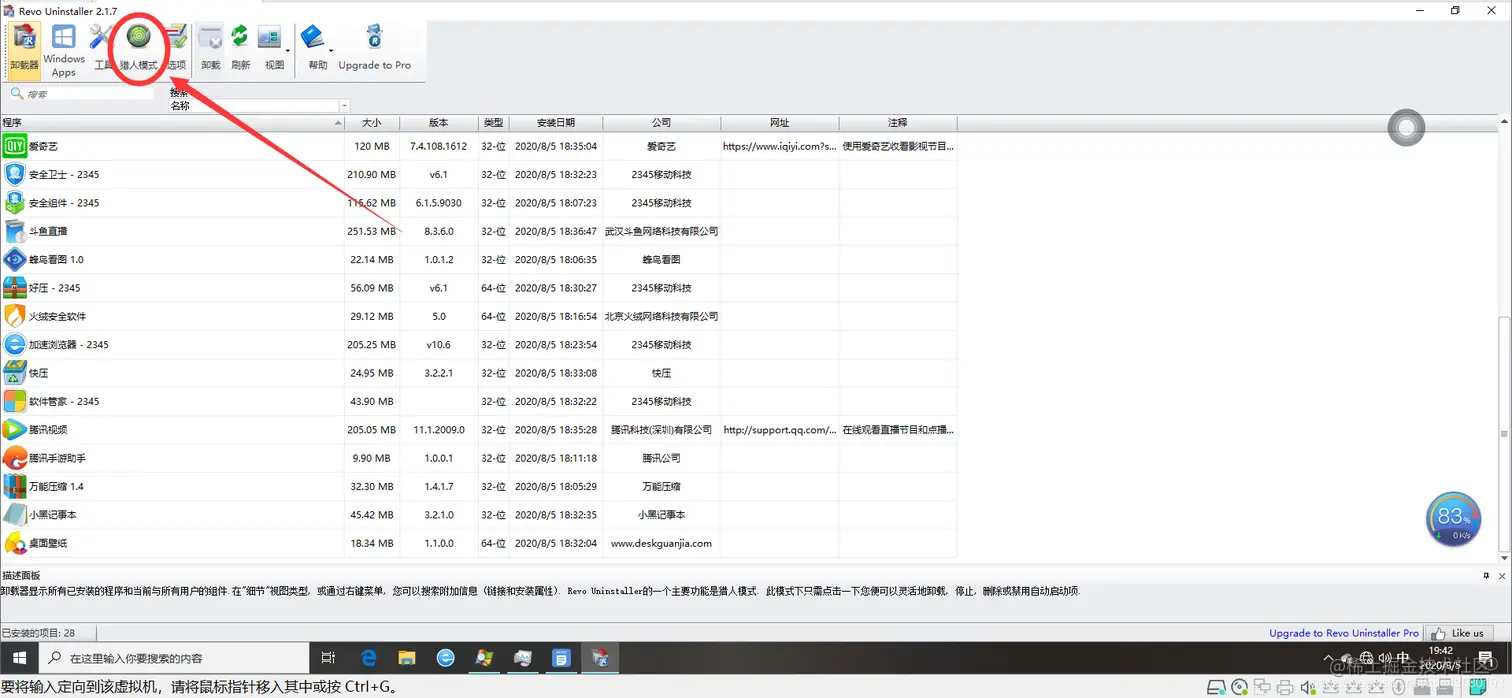Select the 腾讯视频 program icon
The image size is (1512, 698).
pos(14,430)
